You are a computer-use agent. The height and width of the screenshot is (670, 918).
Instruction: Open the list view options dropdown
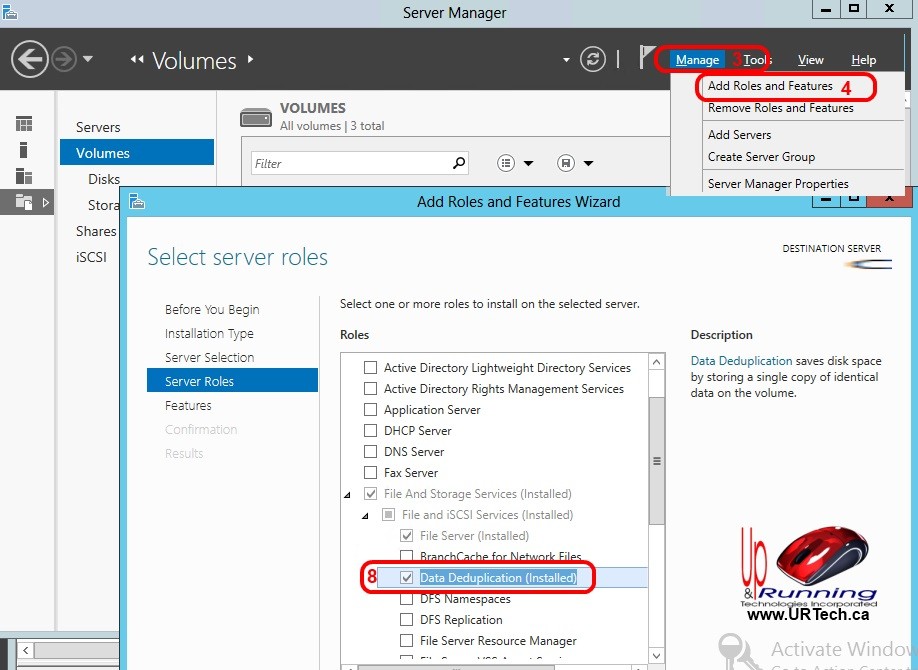point(515,163)
